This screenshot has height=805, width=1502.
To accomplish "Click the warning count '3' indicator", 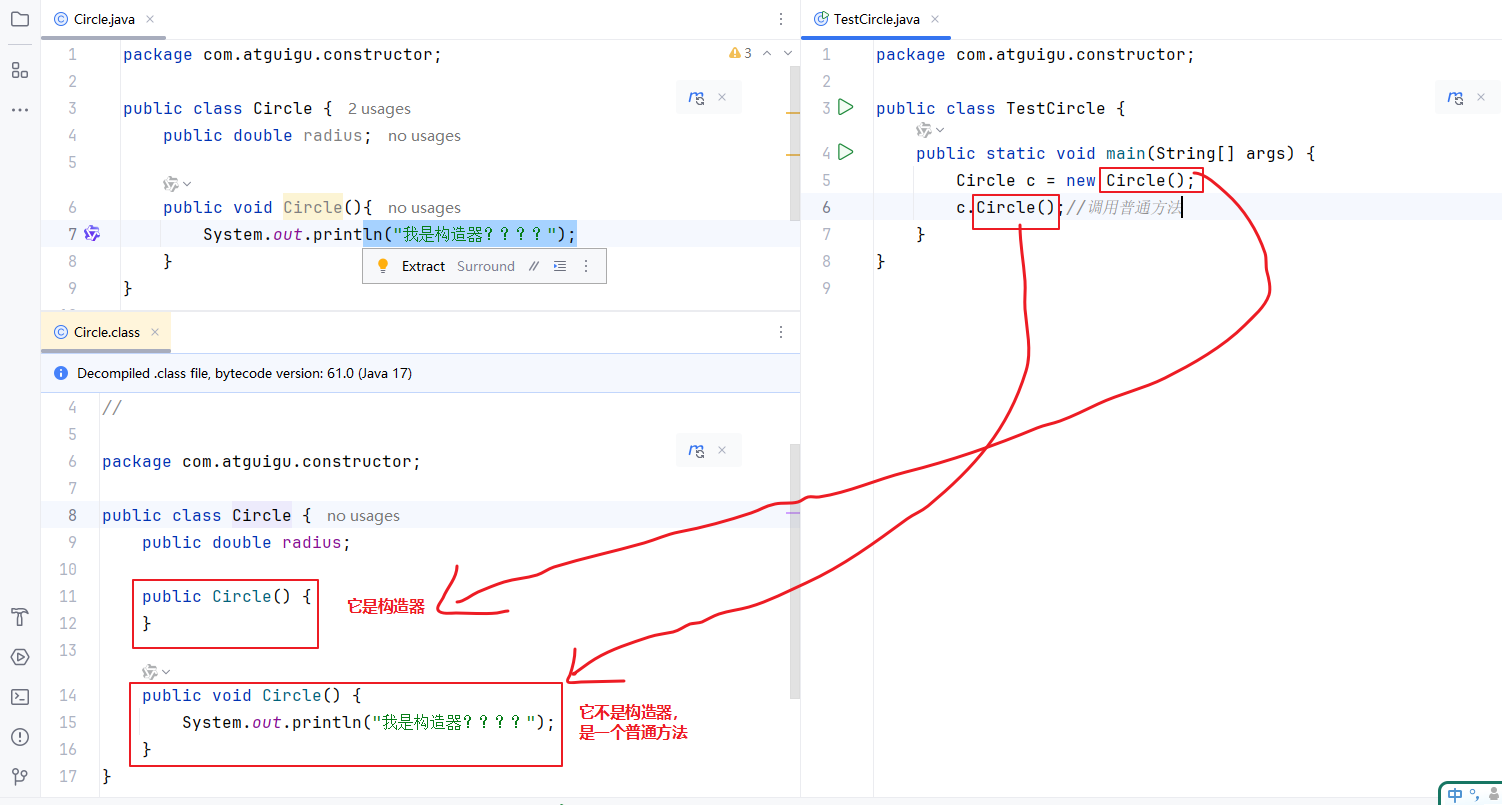I will coord(741,53).
